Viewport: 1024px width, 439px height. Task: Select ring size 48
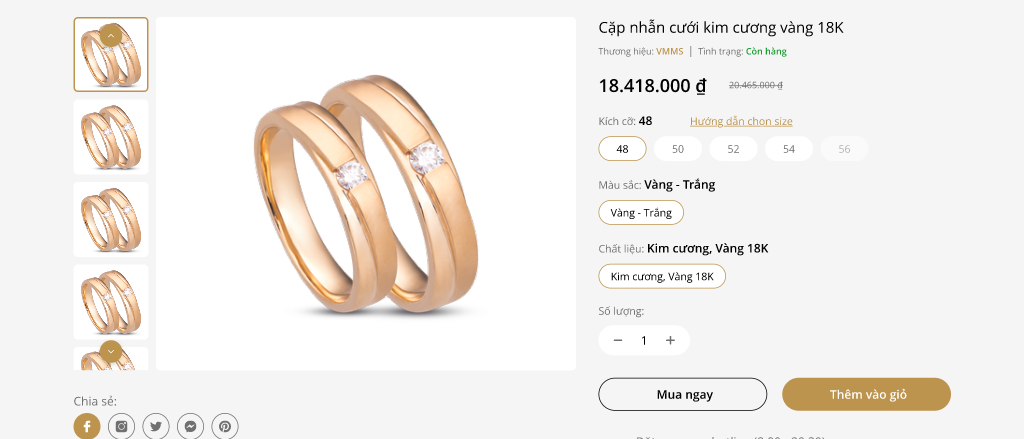(x=622, y=149)
